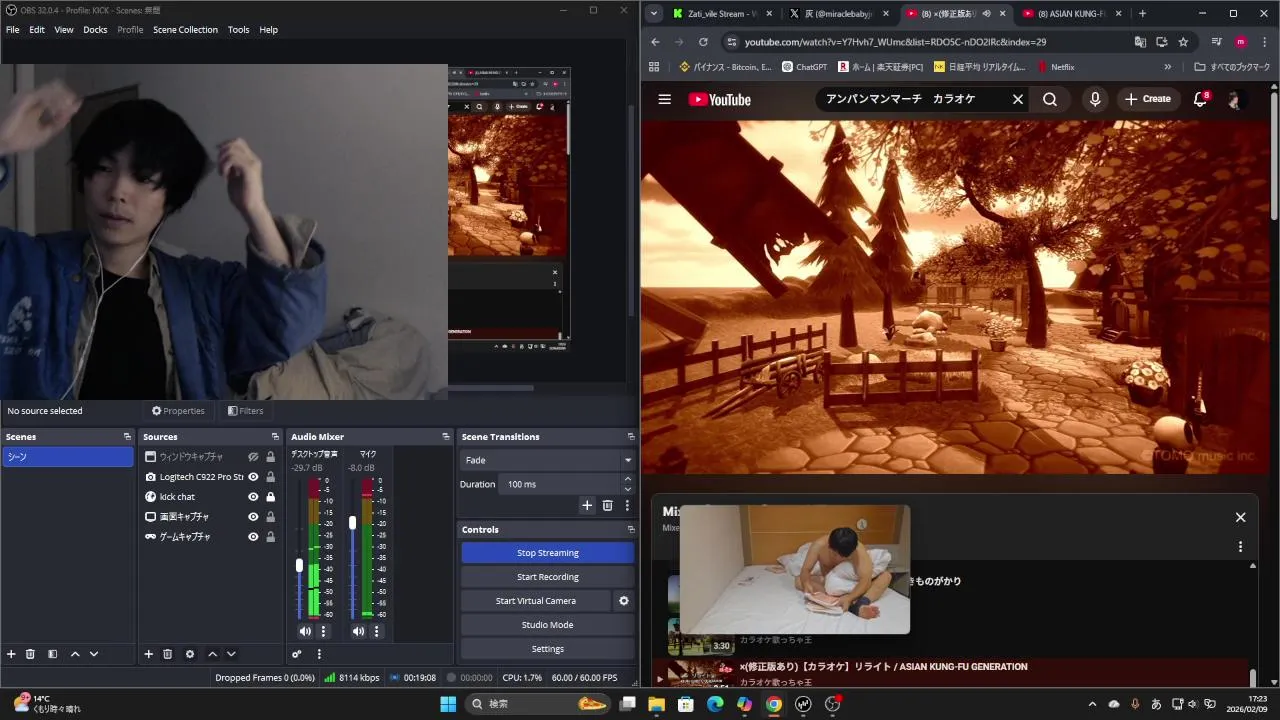The height and width of the screenshot is (720, 1280).
Task: Close the YouTube mix playlist panel
Action: pyautogui.click(x=1240, y=517)
